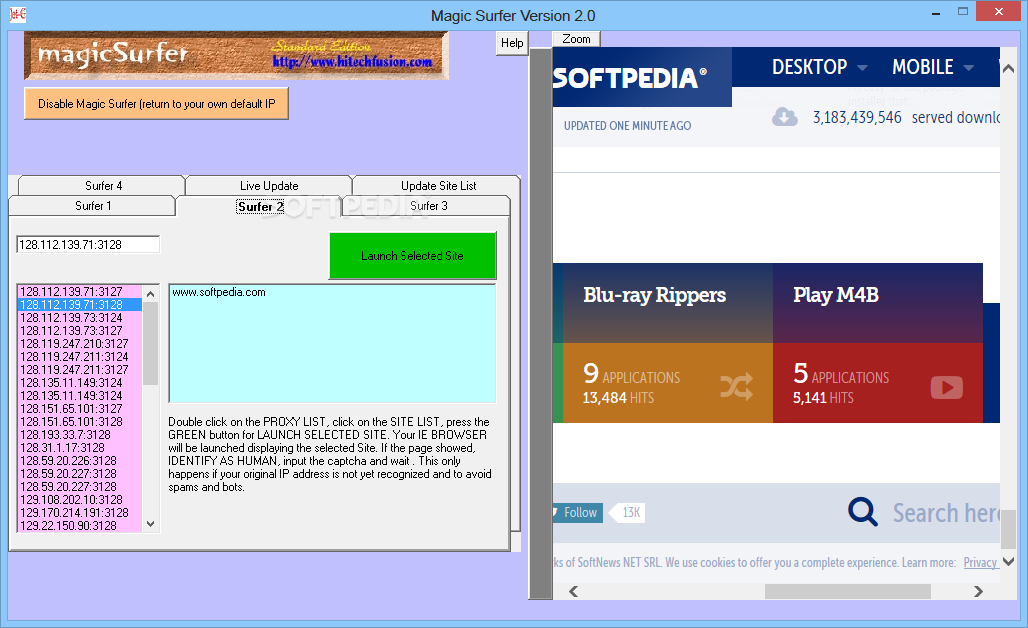The image size is (1028, 628).
Task: Click browser horizontal scroll left arrow
Action: tap(573, 591)
